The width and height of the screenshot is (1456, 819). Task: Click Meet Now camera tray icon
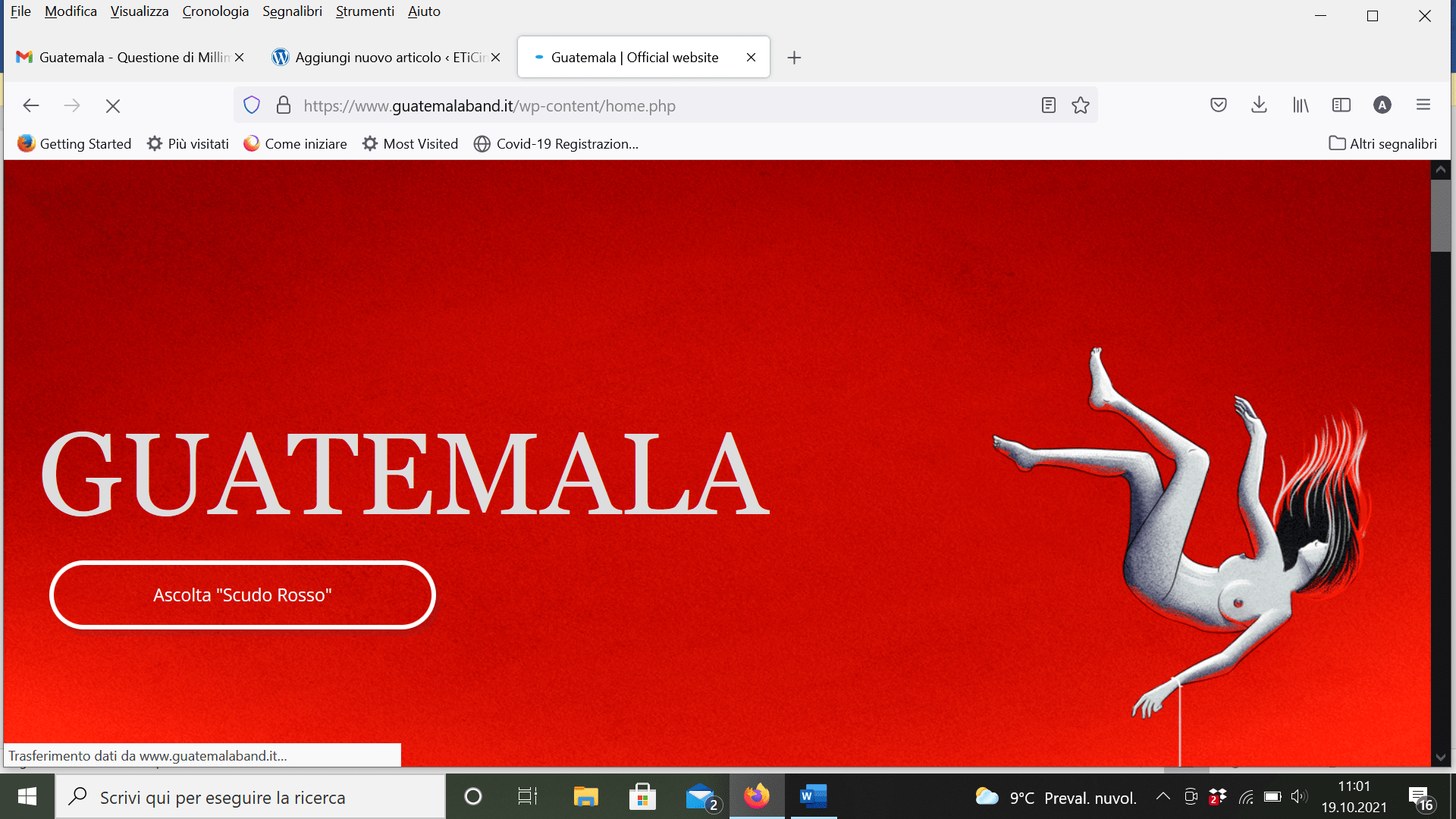click(x=1191, y=796)
